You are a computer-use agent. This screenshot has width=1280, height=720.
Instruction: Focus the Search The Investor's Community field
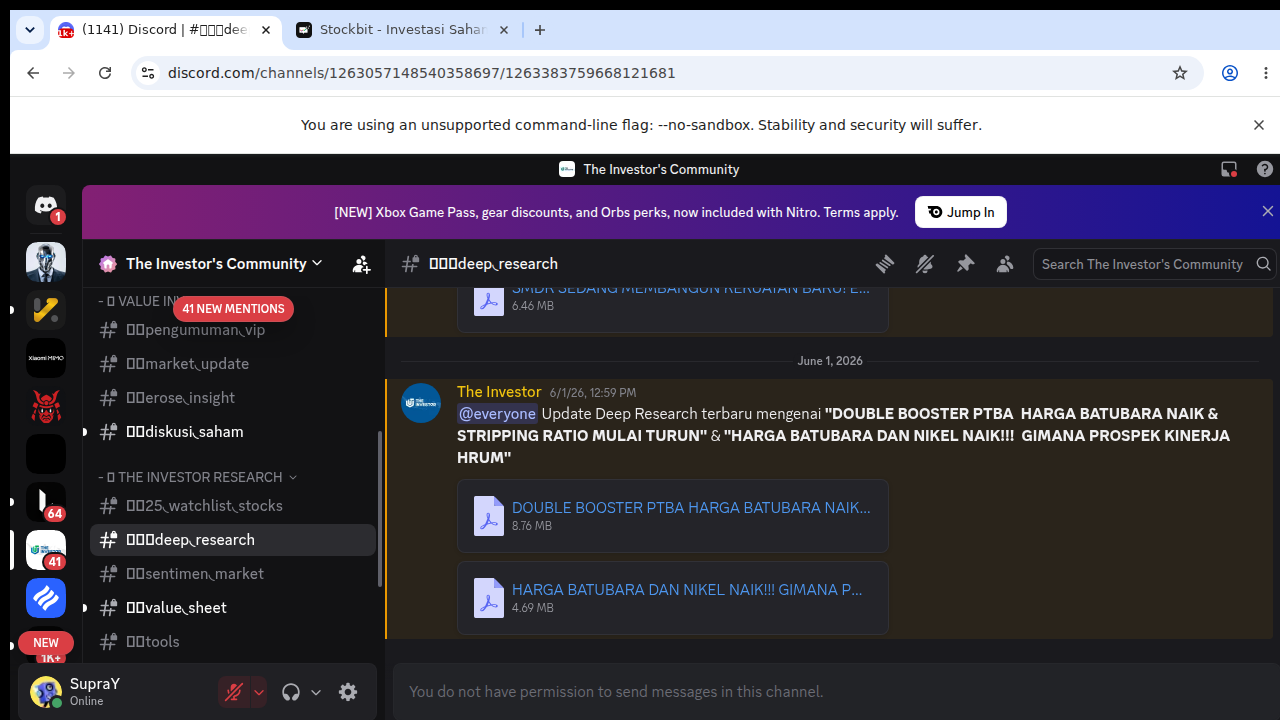coord(1155,264)
